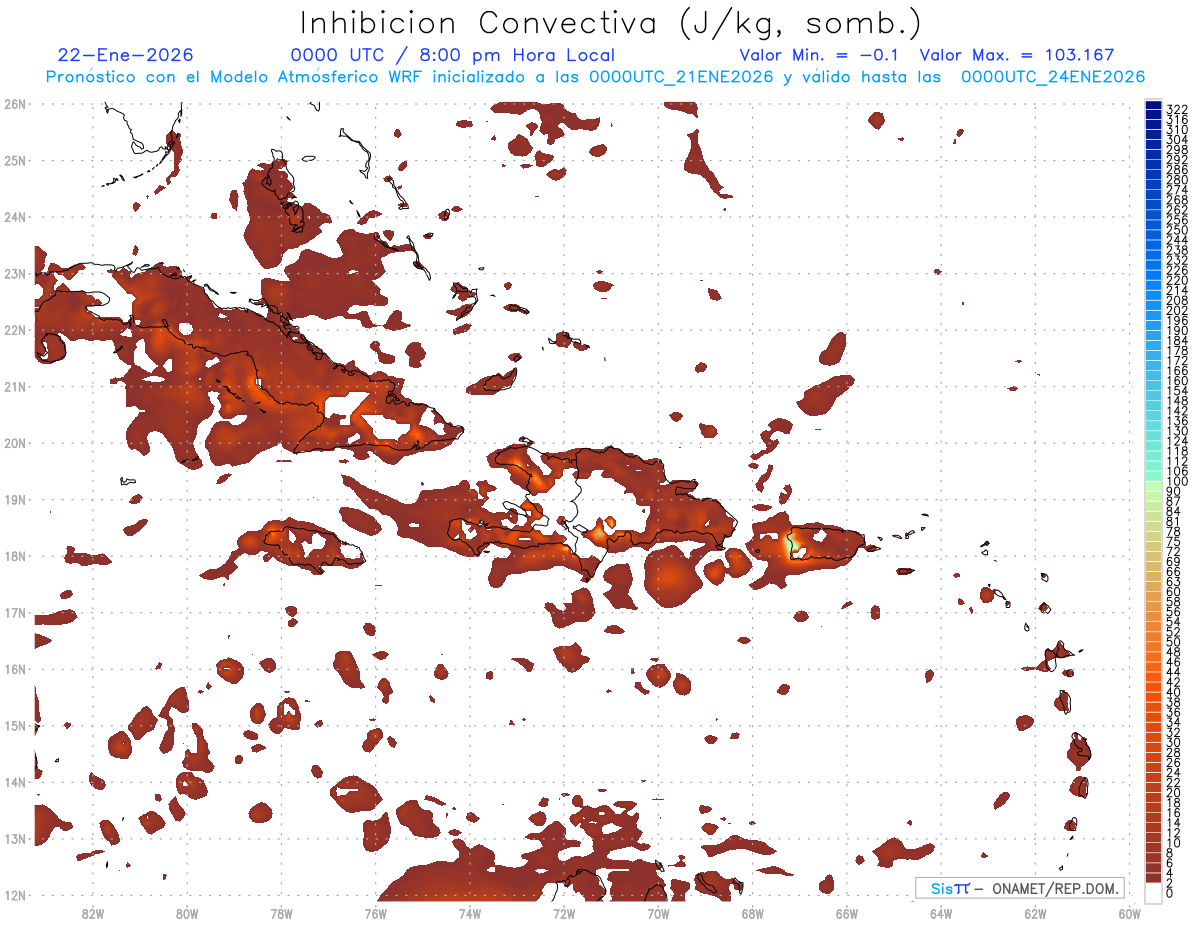Click the "20N" latitude label
Viewport: 1200px width, 927px height.
tap(15, 443)
